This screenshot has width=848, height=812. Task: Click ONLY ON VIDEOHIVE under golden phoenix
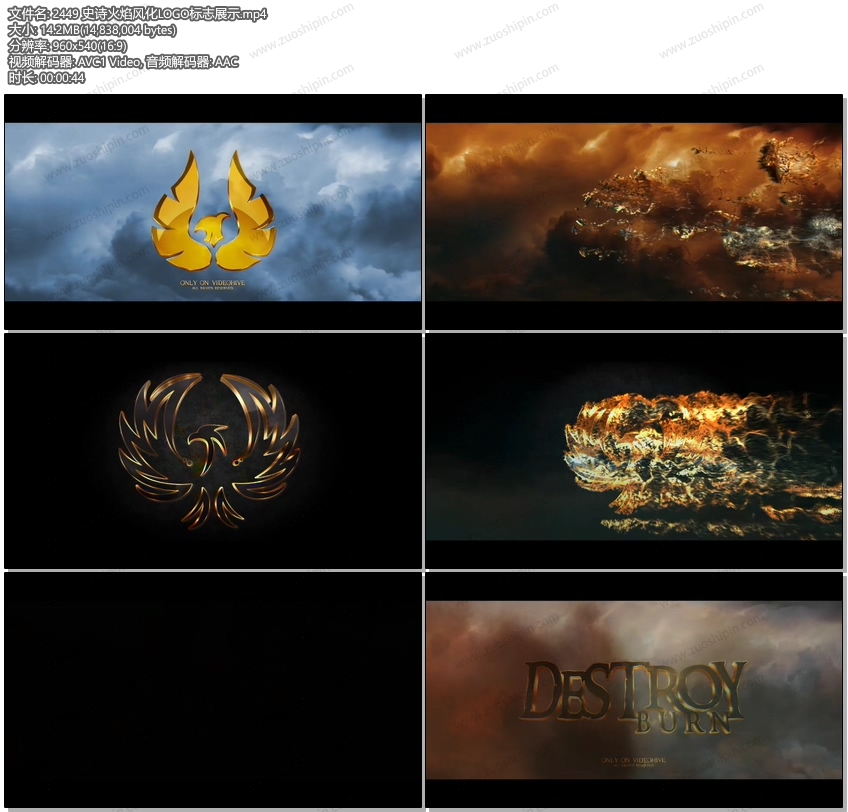tap(213, 284)
